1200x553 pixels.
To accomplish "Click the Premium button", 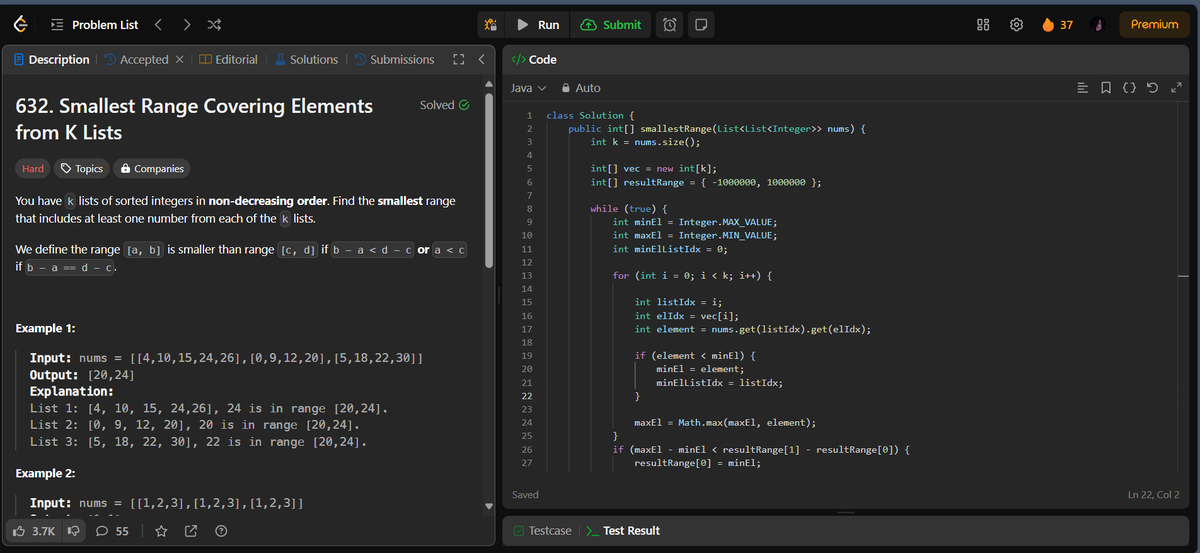I will 1154,24.
